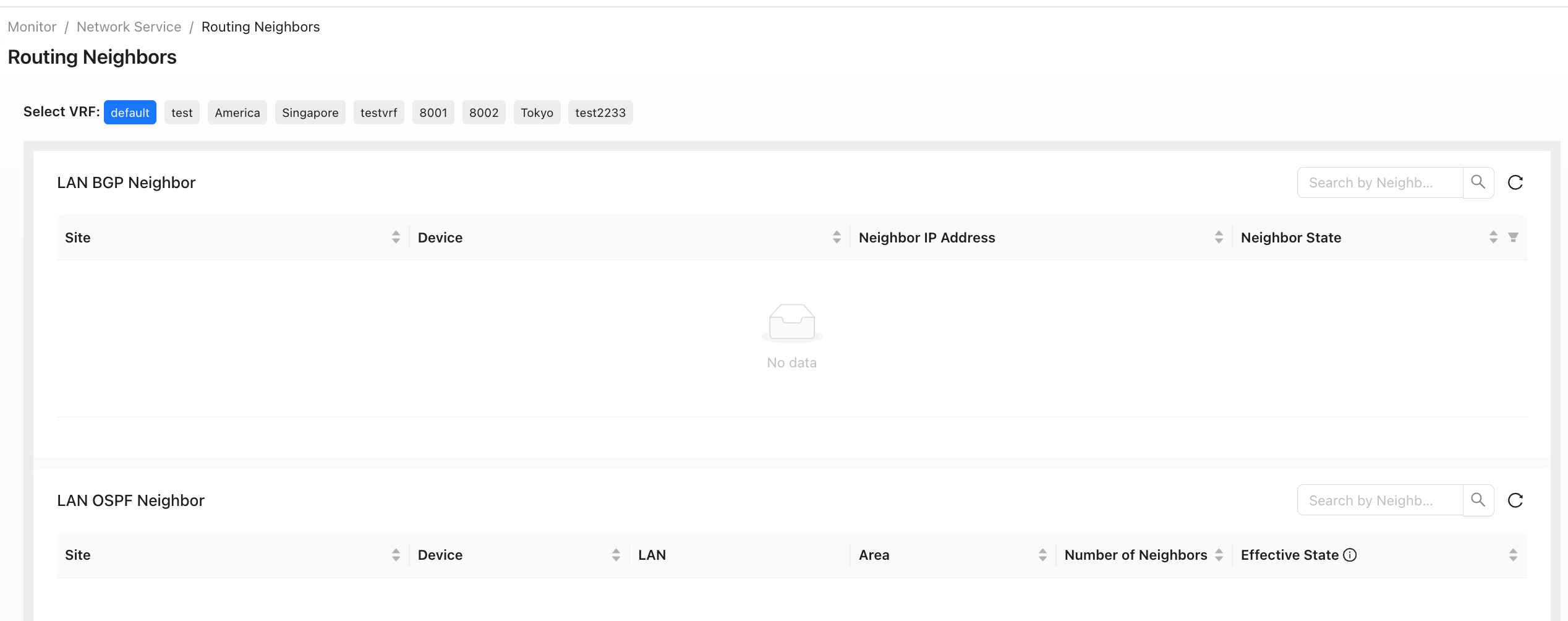Focus the LAN OSPF Neighbor search field

tap(1380, 500)
